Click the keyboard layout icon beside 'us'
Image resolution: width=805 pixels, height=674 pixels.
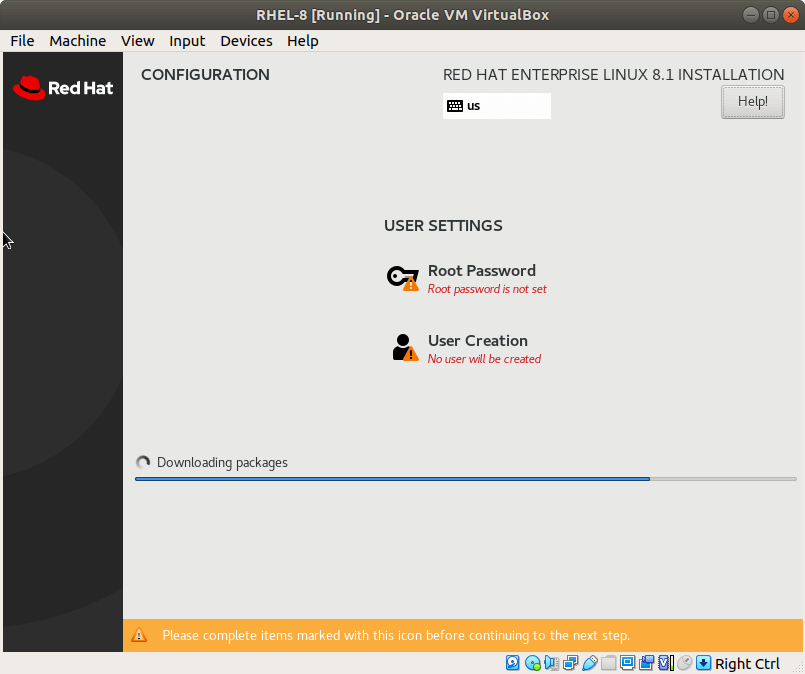pos(454,106)
